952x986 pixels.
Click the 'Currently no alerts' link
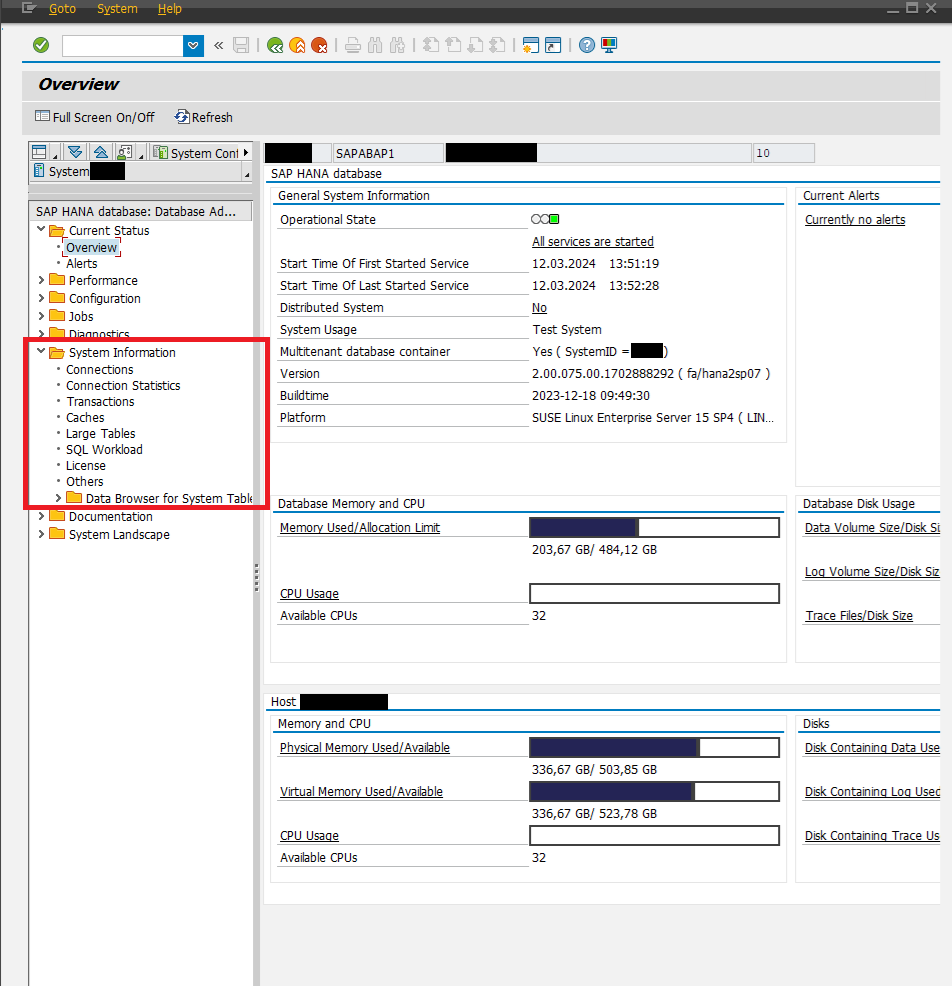pos(855,219)
